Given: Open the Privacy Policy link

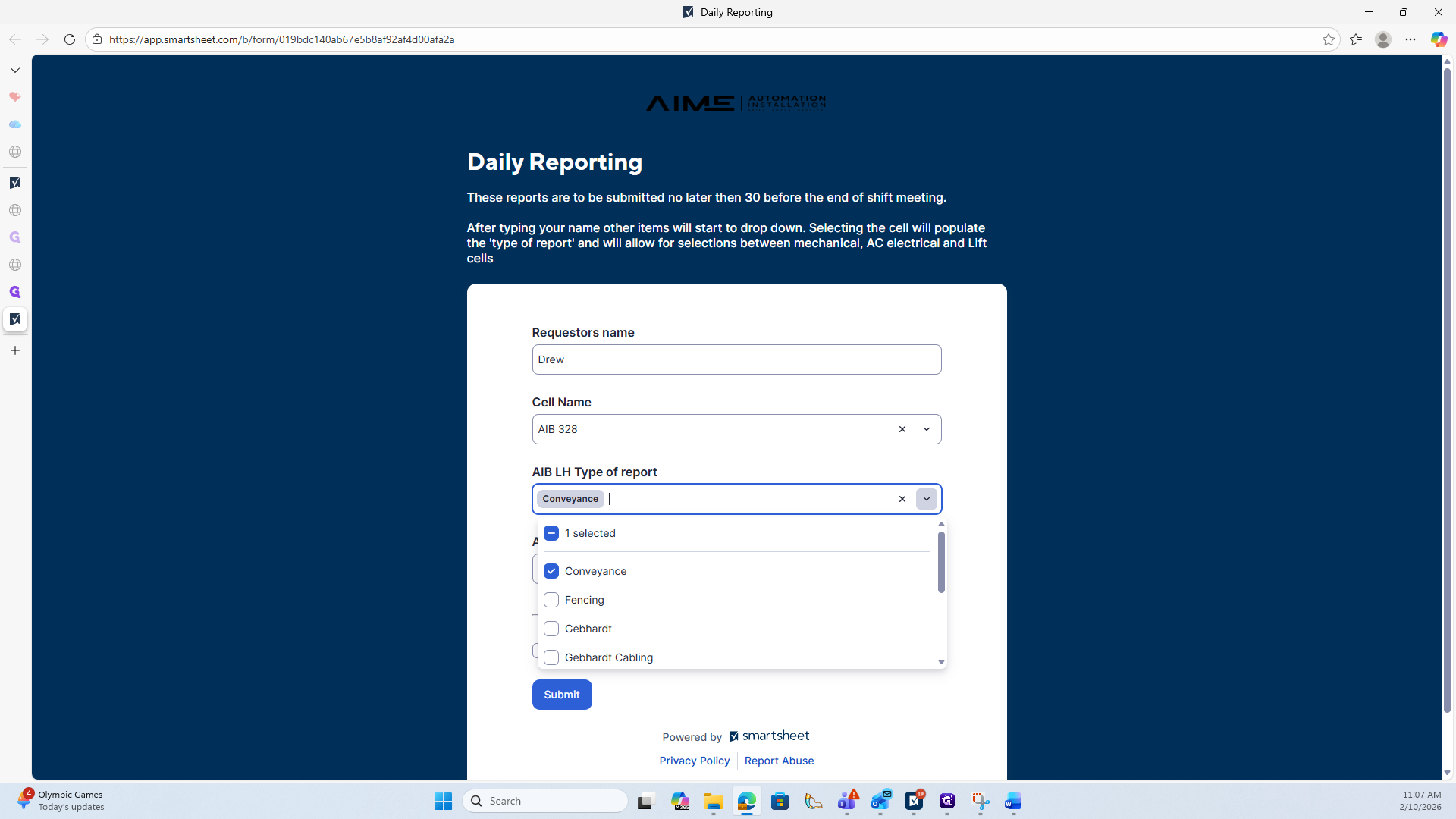Looking at the screenshot, I should 694,761.
